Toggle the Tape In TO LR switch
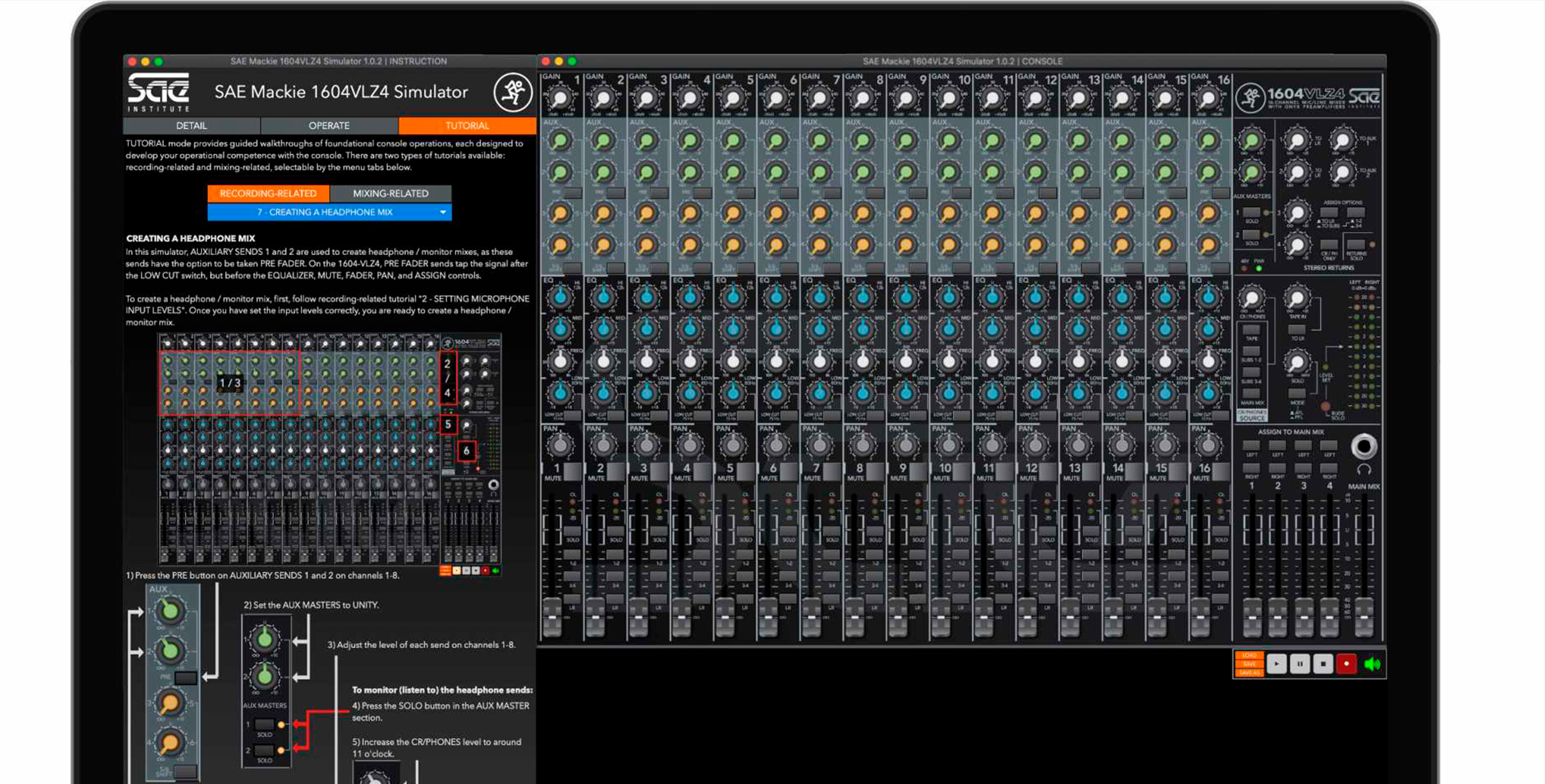This screenshot has height=784, width=1545. pyautogui.click(x=1297, y=329)
